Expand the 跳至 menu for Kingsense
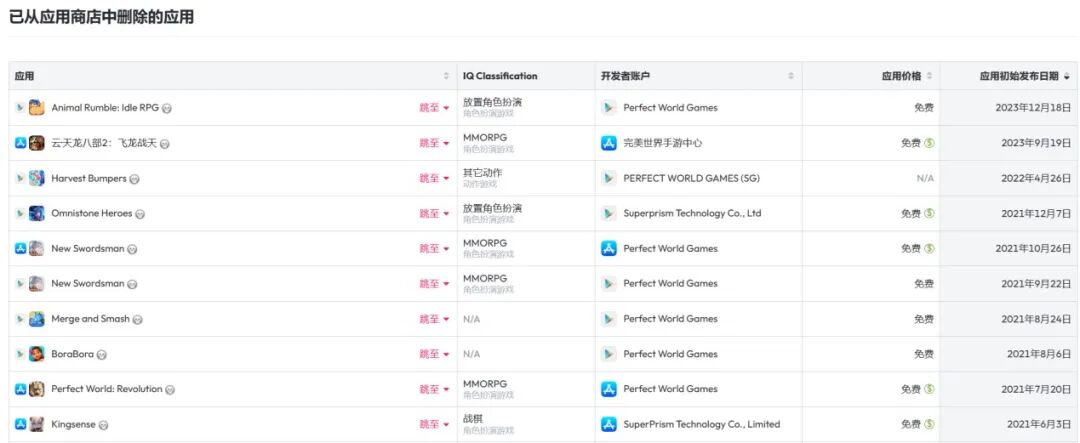The width and height of the screenshot is (1080, 443). 434,424
